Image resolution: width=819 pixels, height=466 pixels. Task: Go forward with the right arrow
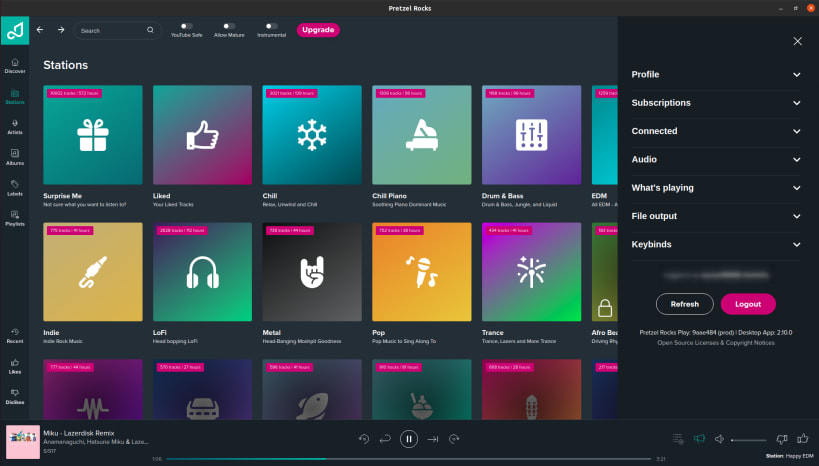click(61, 30)
